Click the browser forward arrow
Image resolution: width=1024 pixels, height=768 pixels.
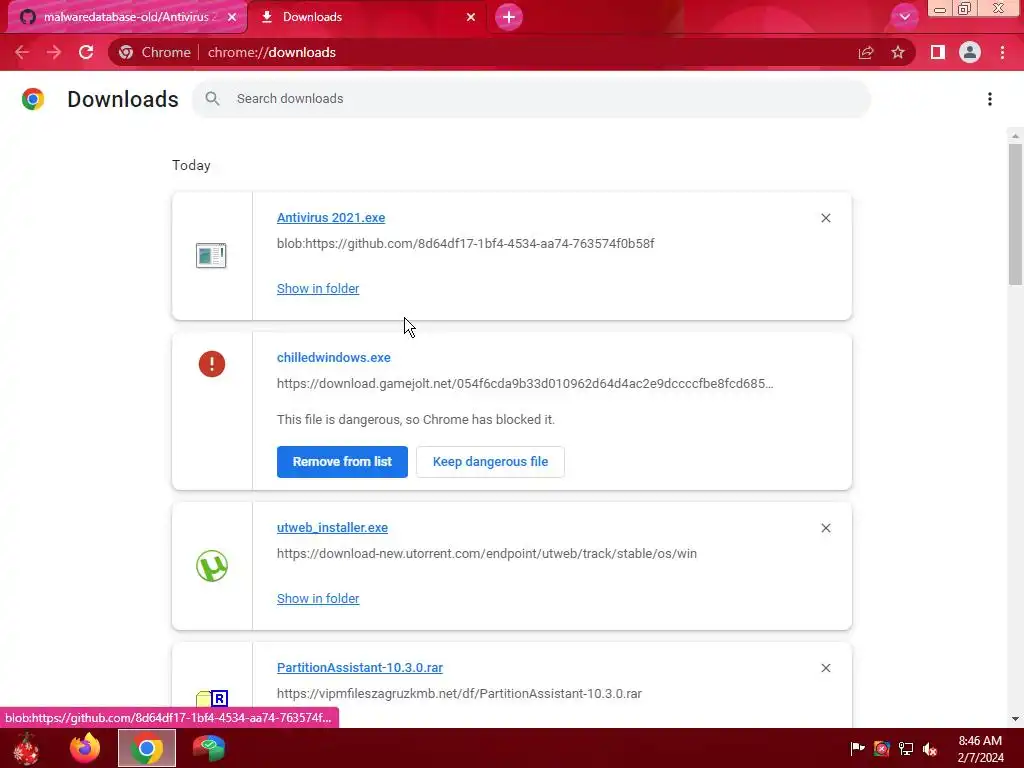54,52
